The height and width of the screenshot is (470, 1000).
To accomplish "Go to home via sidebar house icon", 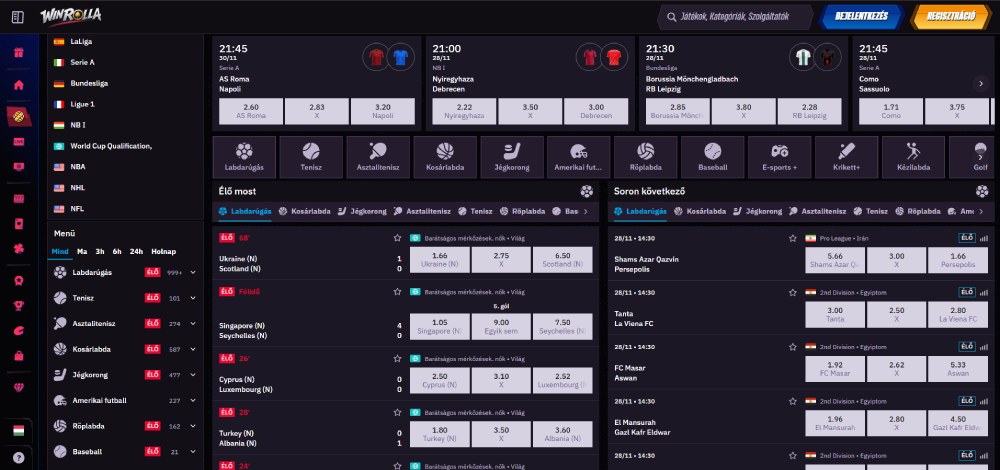I will [x=18, y=85].
